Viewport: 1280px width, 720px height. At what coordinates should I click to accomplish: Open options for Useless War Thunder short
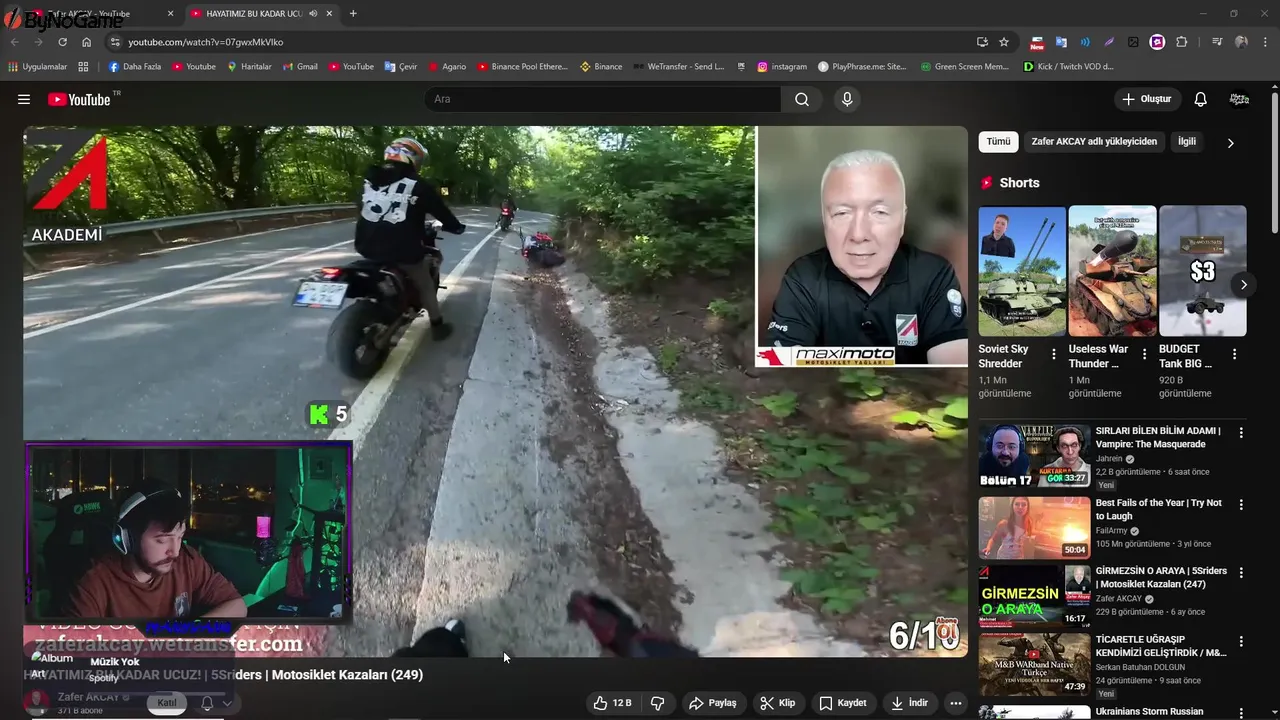coord(1144,354)
